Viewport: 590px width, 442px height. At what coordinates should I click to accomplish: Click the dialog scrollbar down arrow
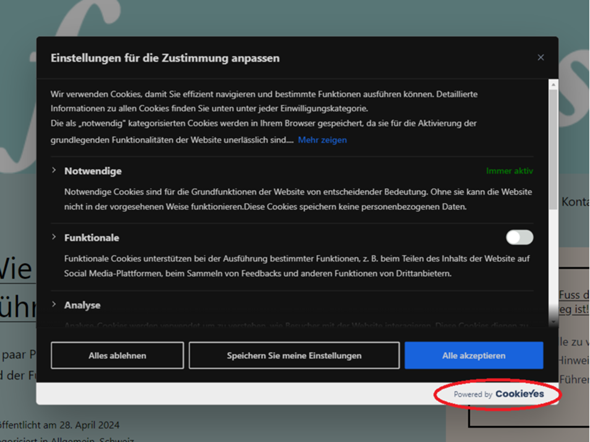pyautogui.click(x=553, y=322)
